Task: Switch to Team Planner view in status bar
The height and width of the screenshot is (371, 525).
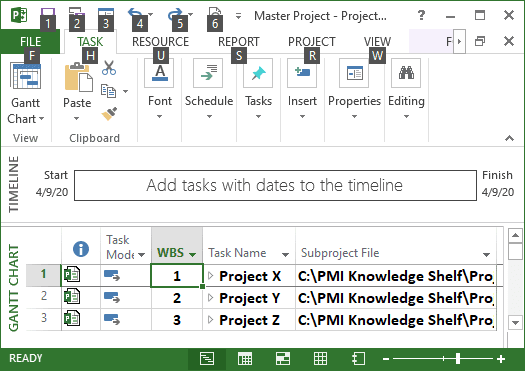Action: tap(283, 359)
